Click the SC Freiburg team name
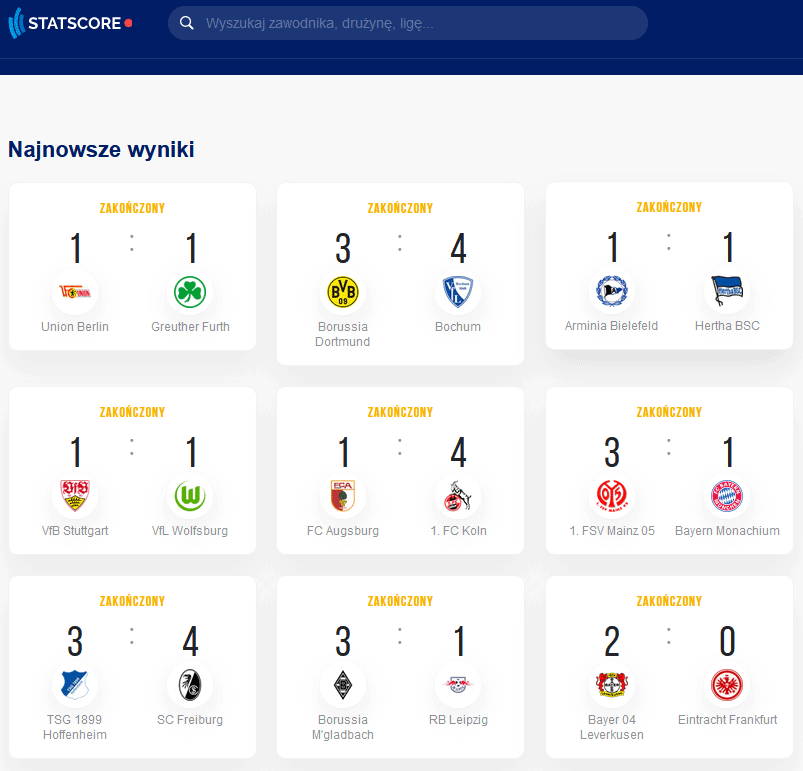This screenshot has height=771, width=803. [190, 720]
